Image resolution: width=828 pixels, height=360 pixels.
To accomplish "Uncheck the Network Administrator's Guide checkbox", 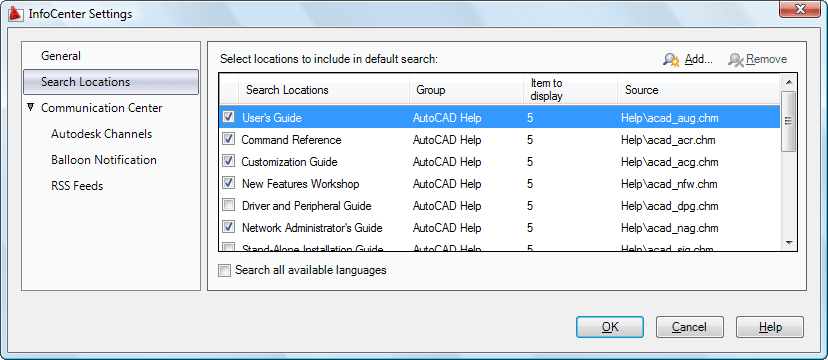I will 229,227.
